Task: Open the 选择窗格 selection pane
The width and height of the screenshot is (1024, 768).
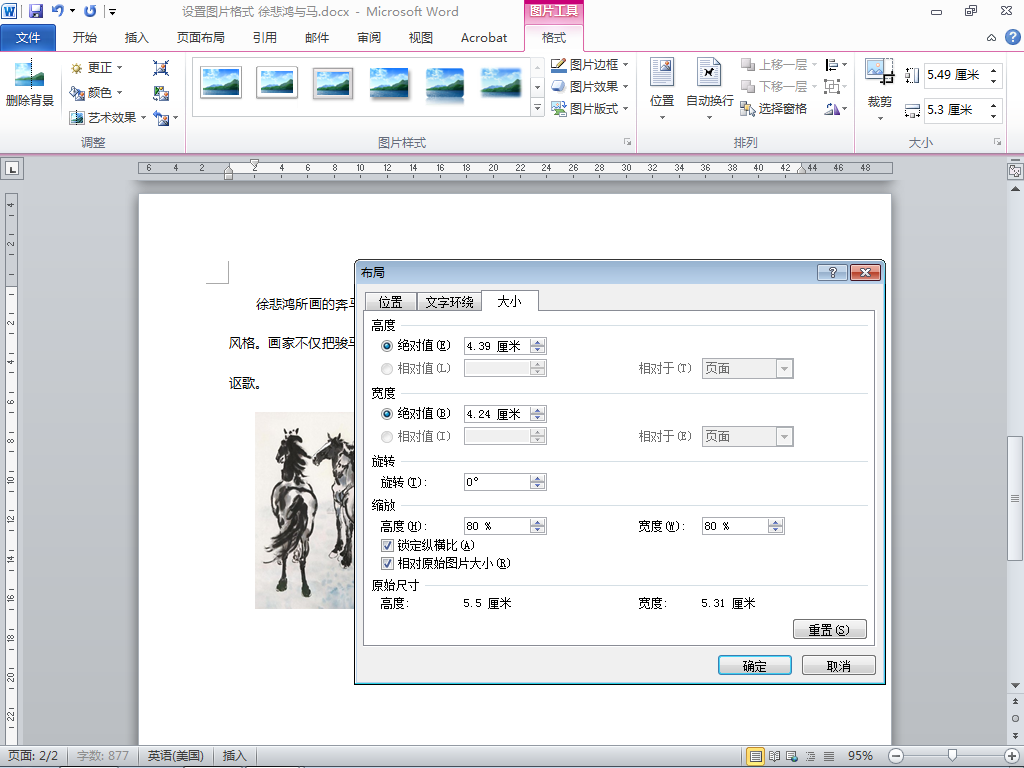Action: point(774,108)
